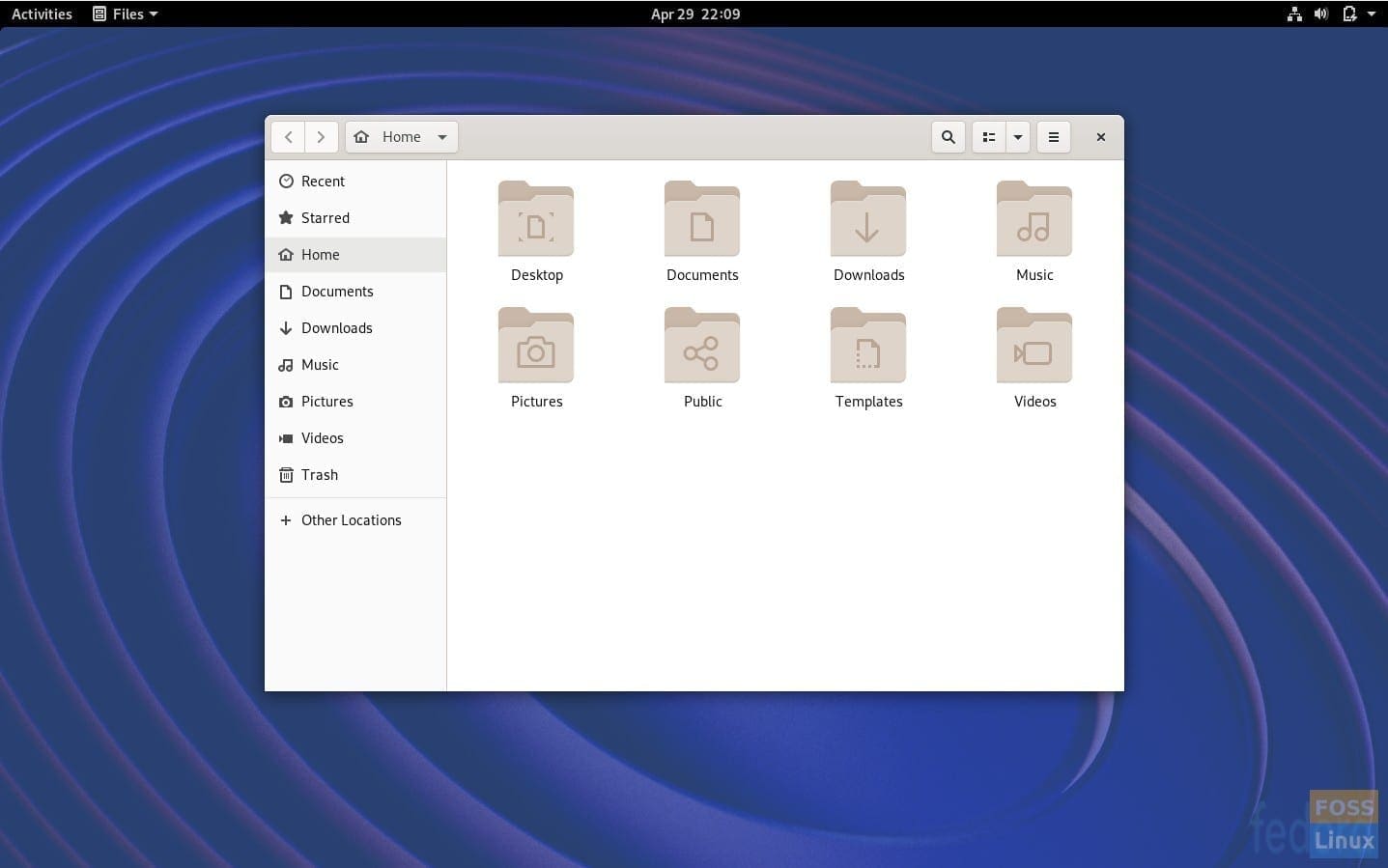Open Pictures in the sidebar
The image size is (1388, 868).
tap(355, 402)
